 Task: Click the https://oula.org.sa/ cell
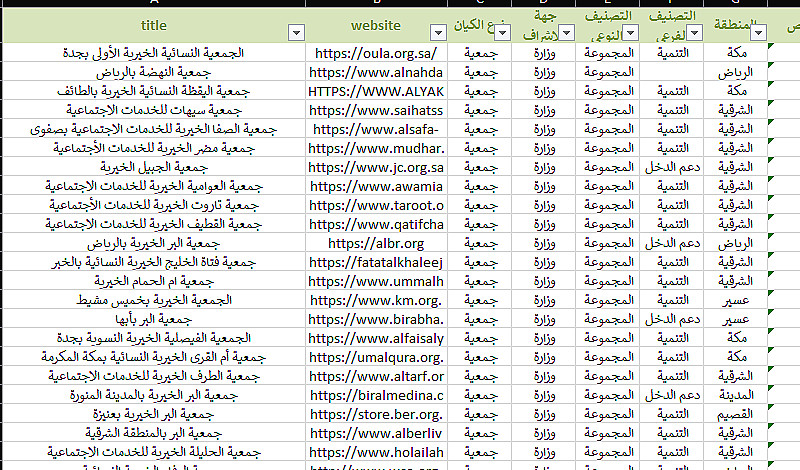coord(377,53)
